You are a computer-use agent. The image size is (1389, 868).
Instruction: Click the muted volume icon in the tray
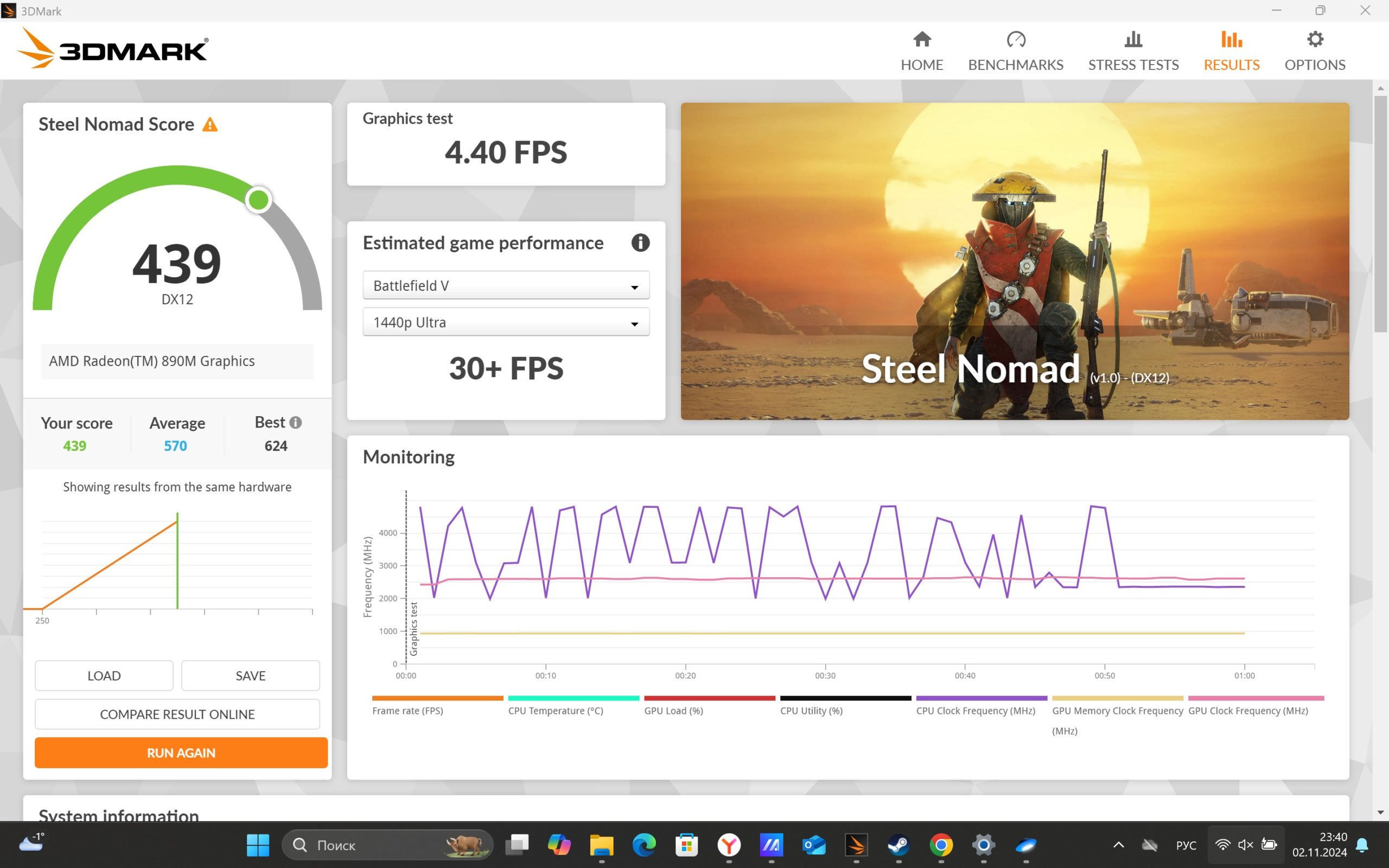pos(1246,845)
